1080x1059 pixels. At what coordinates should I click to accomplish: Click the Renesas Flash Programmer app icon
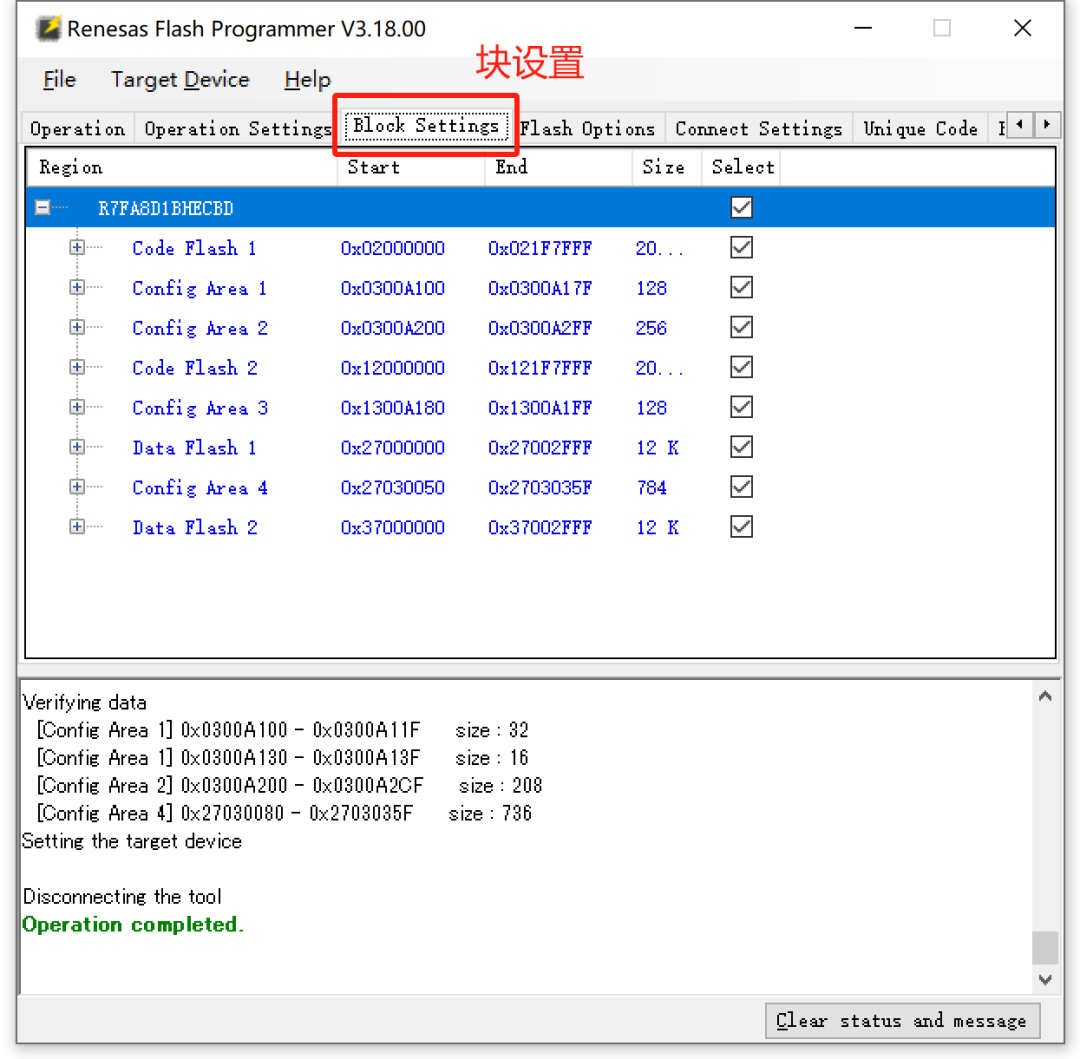(x=49, y=28)
